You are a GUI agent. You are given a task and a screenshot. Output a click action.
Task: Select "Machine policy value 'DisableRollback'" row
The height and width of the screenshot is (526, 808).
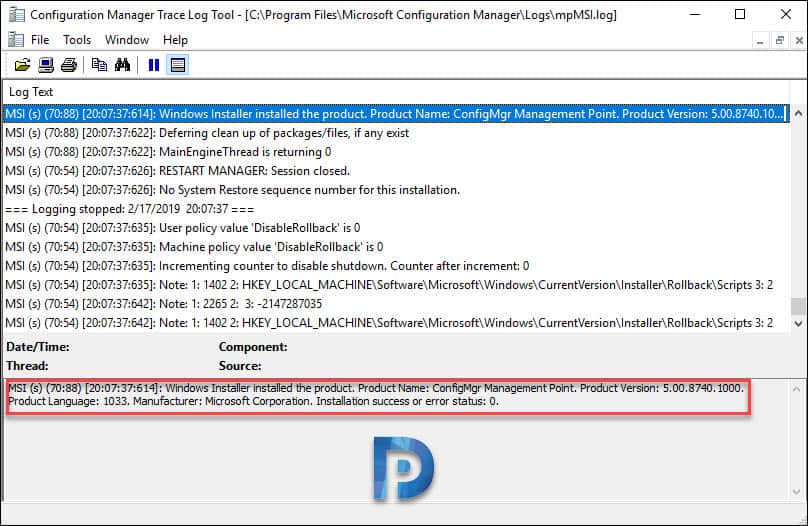pyautogui.click(x=397, y=247)
